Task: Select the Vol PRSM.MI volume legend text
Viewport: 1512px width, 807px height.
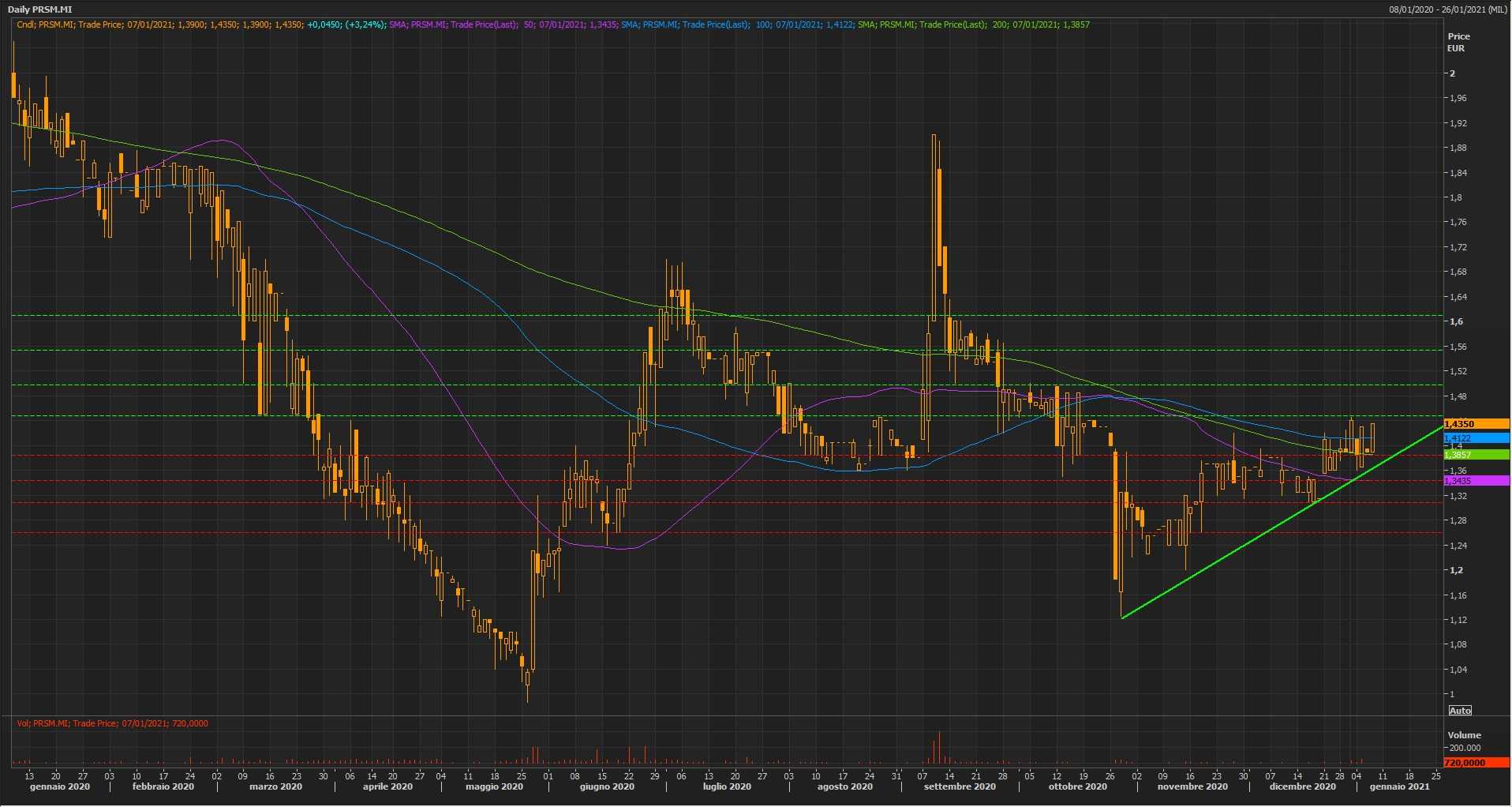Action: [x=112, y=723]
